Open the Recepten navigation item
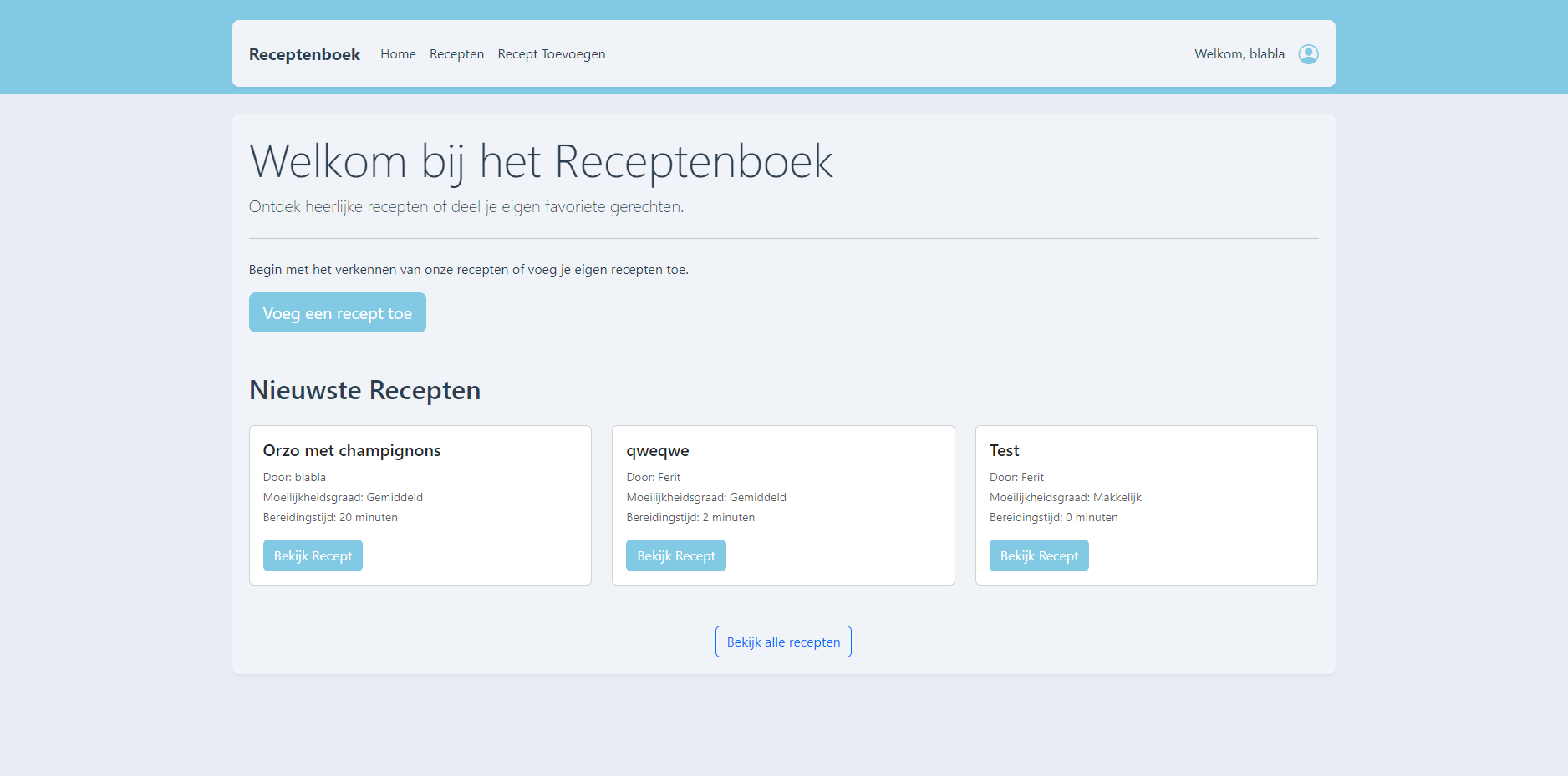The height and width of the screenshot is (776, 1568). (x=456, y=54)
